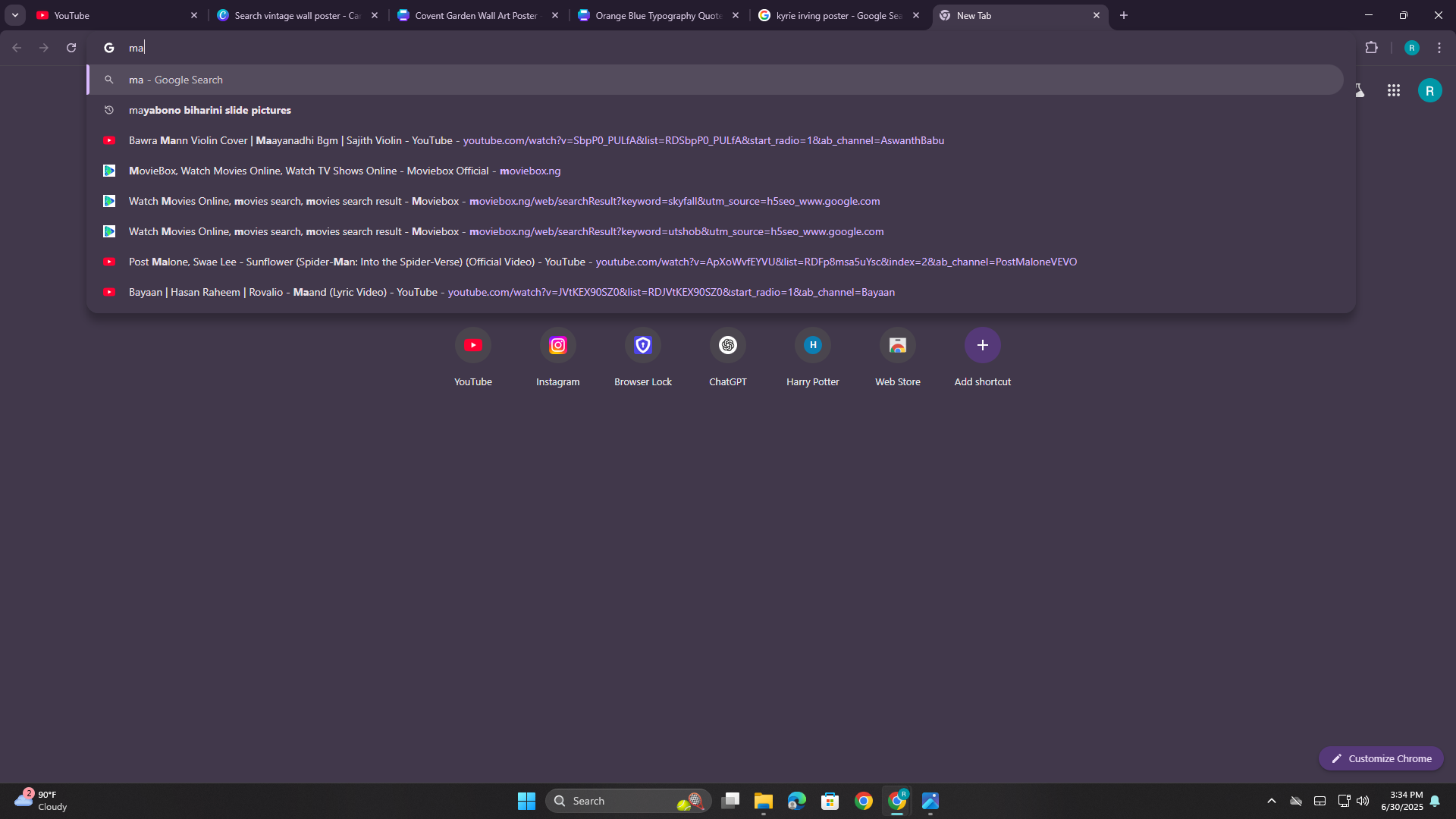Close the New Tab tab
Image resolution: width=1456 pixels, height=819 pixels.
(x=1096, y=15)
